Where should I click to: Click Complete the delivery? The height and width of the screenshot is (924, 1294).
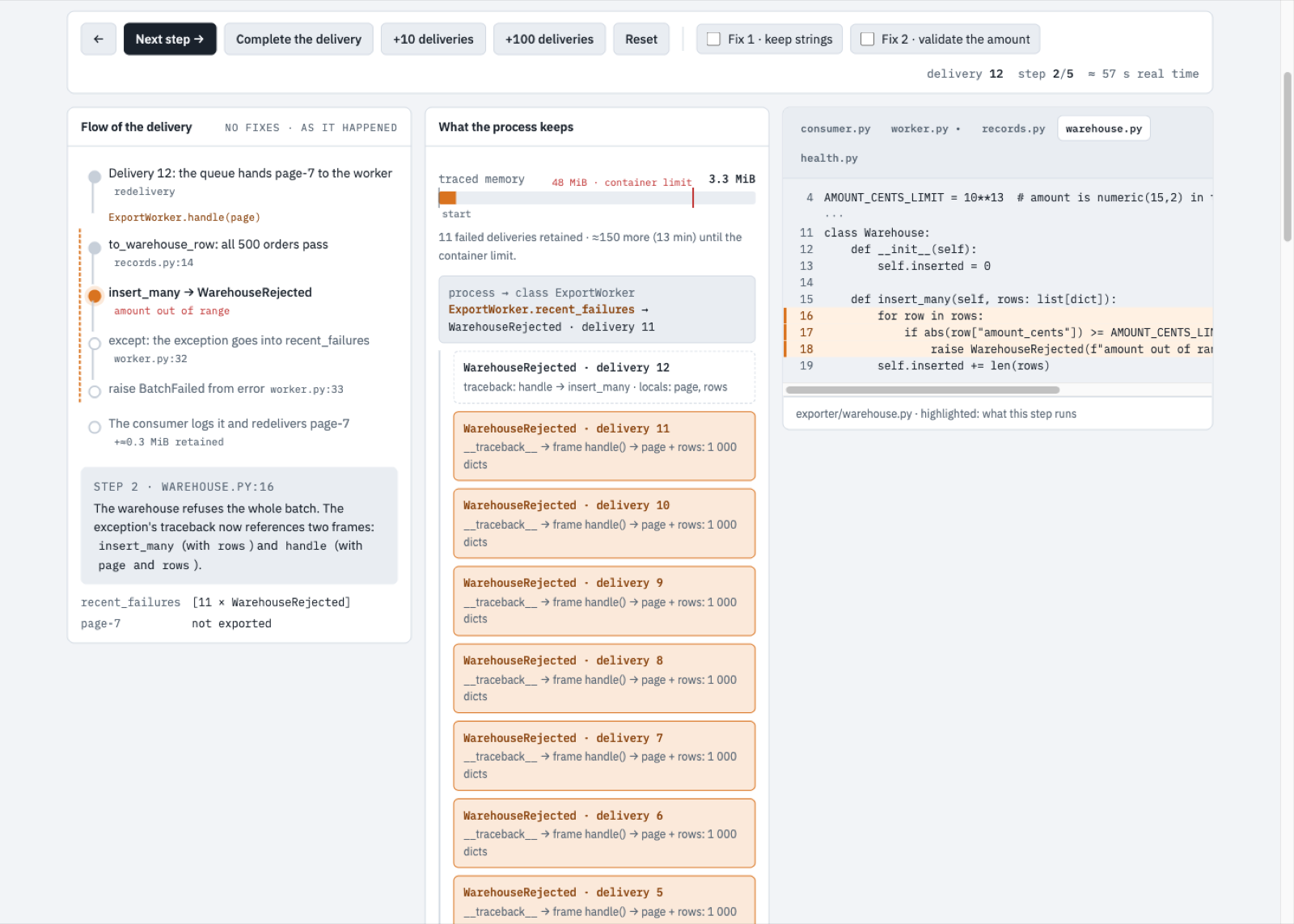point(298,39)
